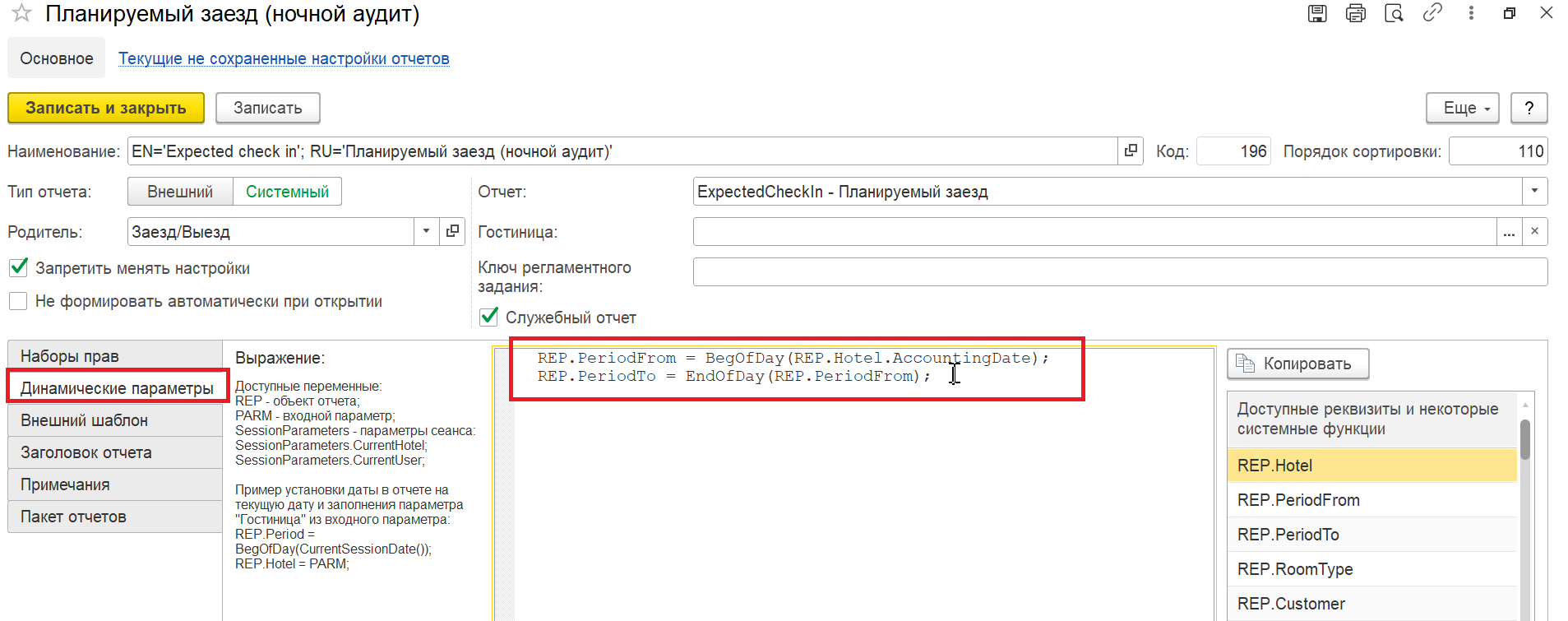Open the Еще dropdown menu

click(1462, 108)
